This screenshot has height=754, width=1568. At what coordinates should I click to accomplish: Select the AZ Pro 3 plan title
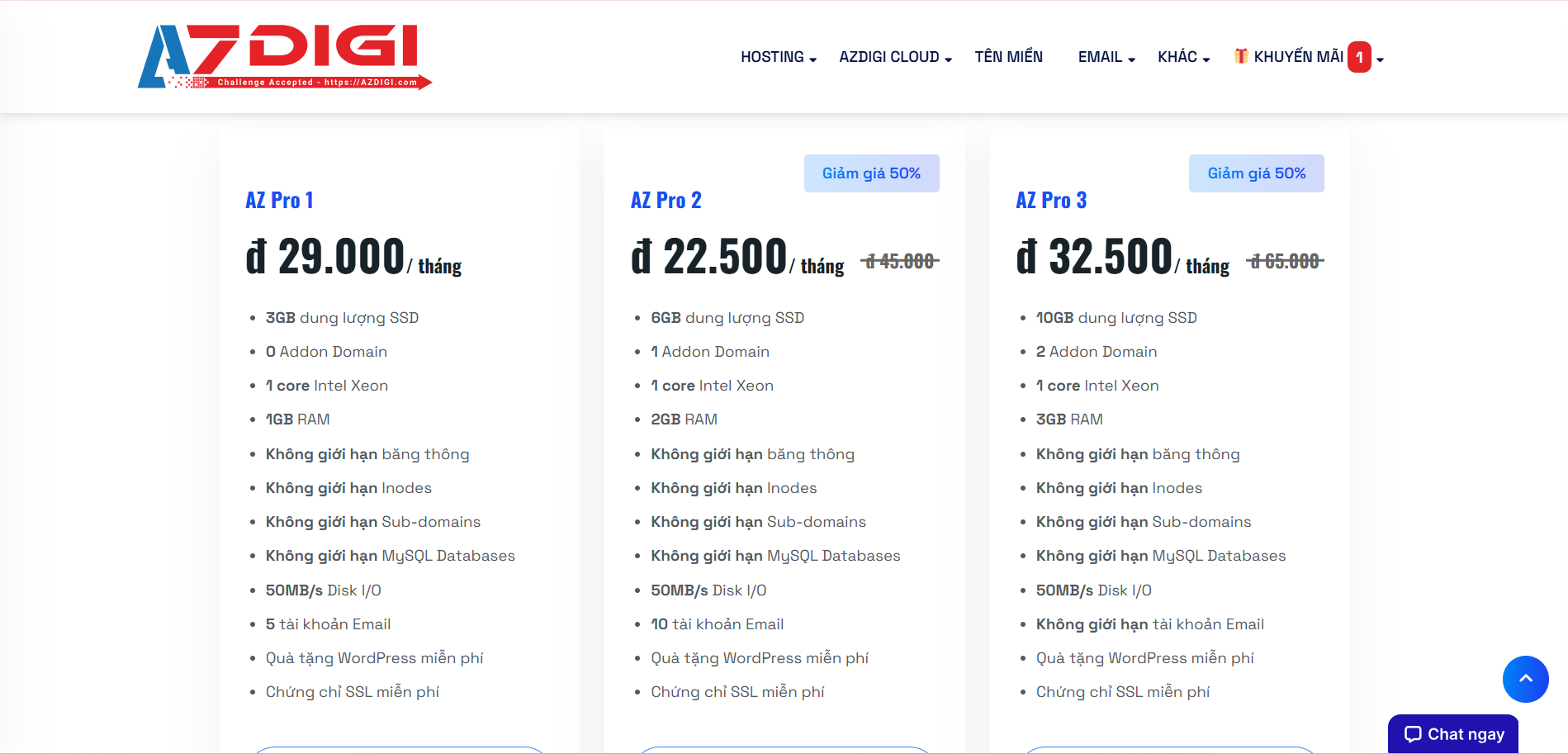1051,201
